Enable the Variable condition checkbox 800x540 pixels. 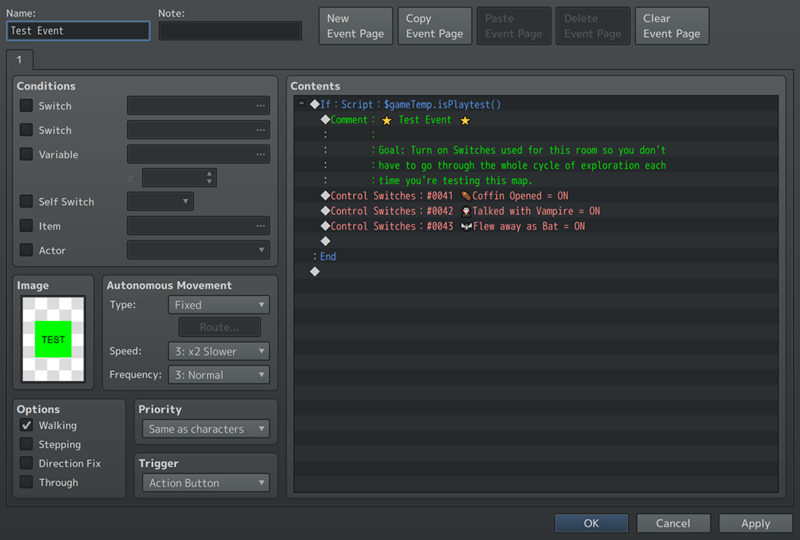click(26, 154)
